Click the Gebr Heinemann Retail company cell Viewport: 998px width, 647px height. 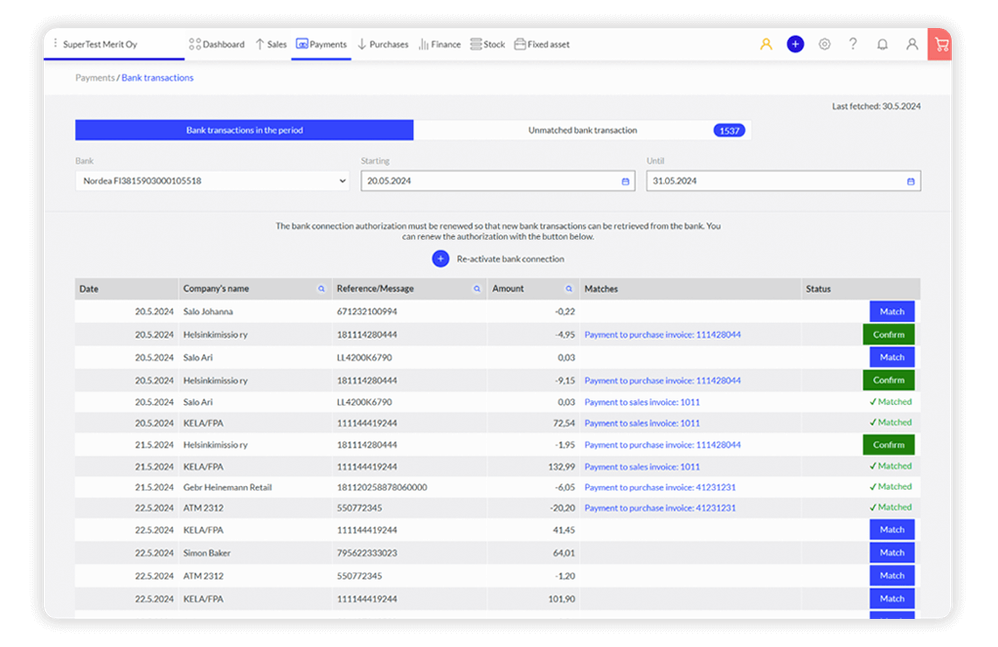pyautogui.click(x=227, y=487)
